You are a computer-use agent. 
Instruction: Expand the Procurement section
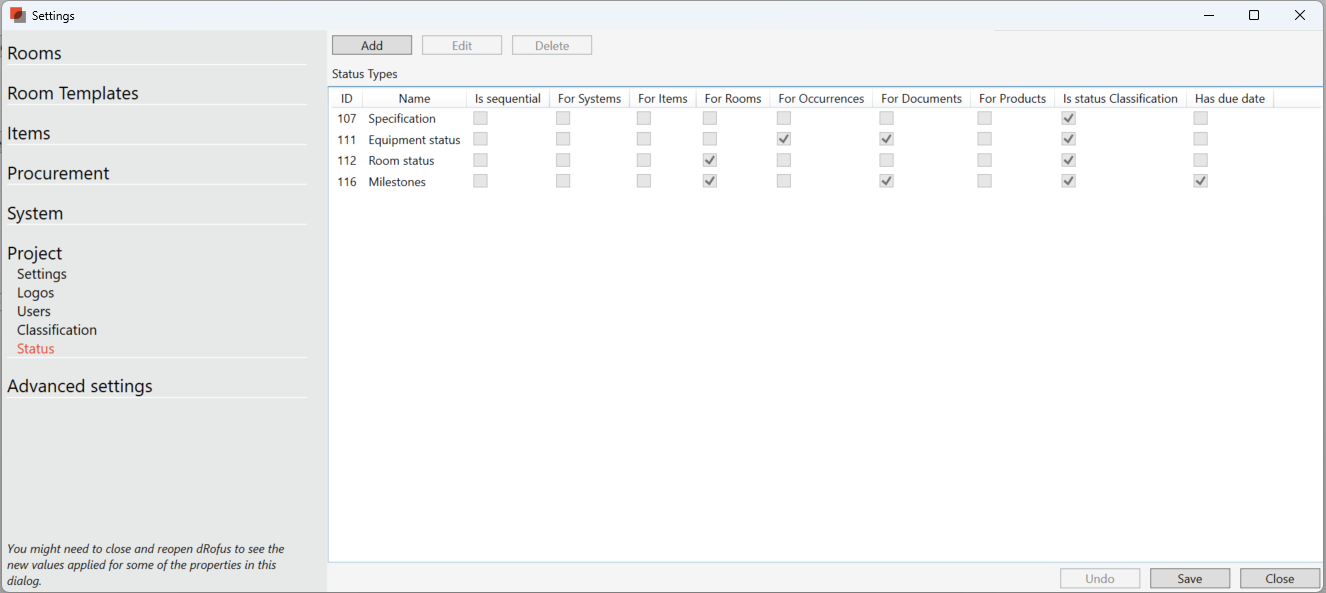pyautogui.click(x=58, y=174)
